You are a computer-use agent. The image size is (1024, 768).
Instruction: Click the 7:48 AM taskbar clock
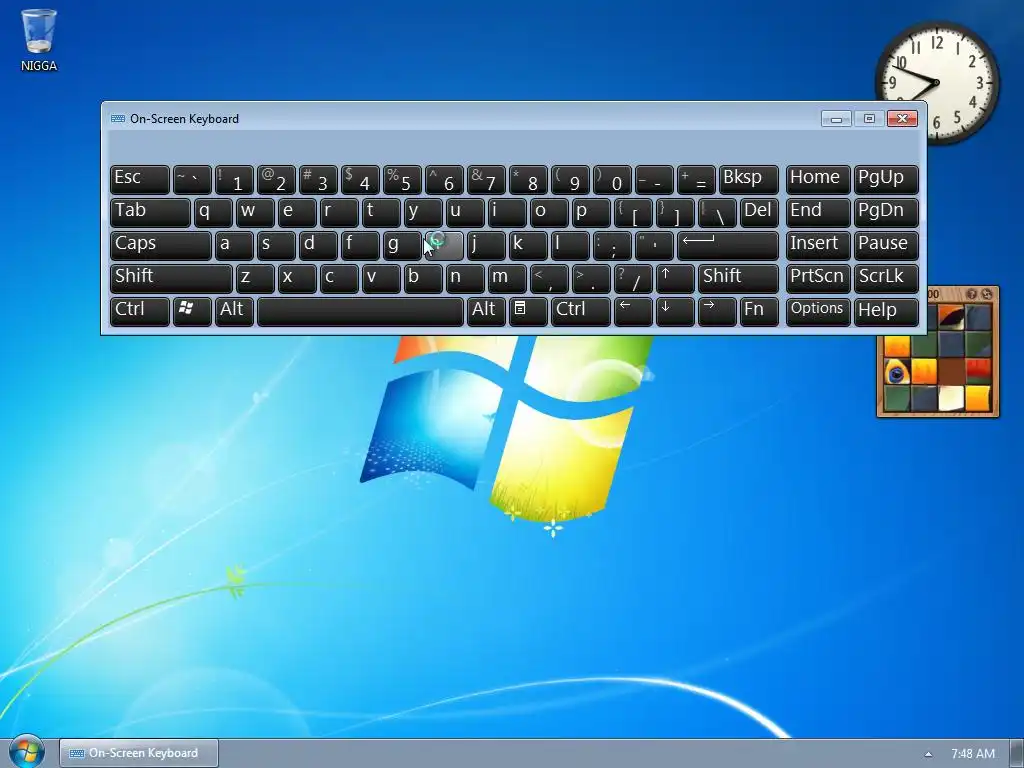click(972, 754)
